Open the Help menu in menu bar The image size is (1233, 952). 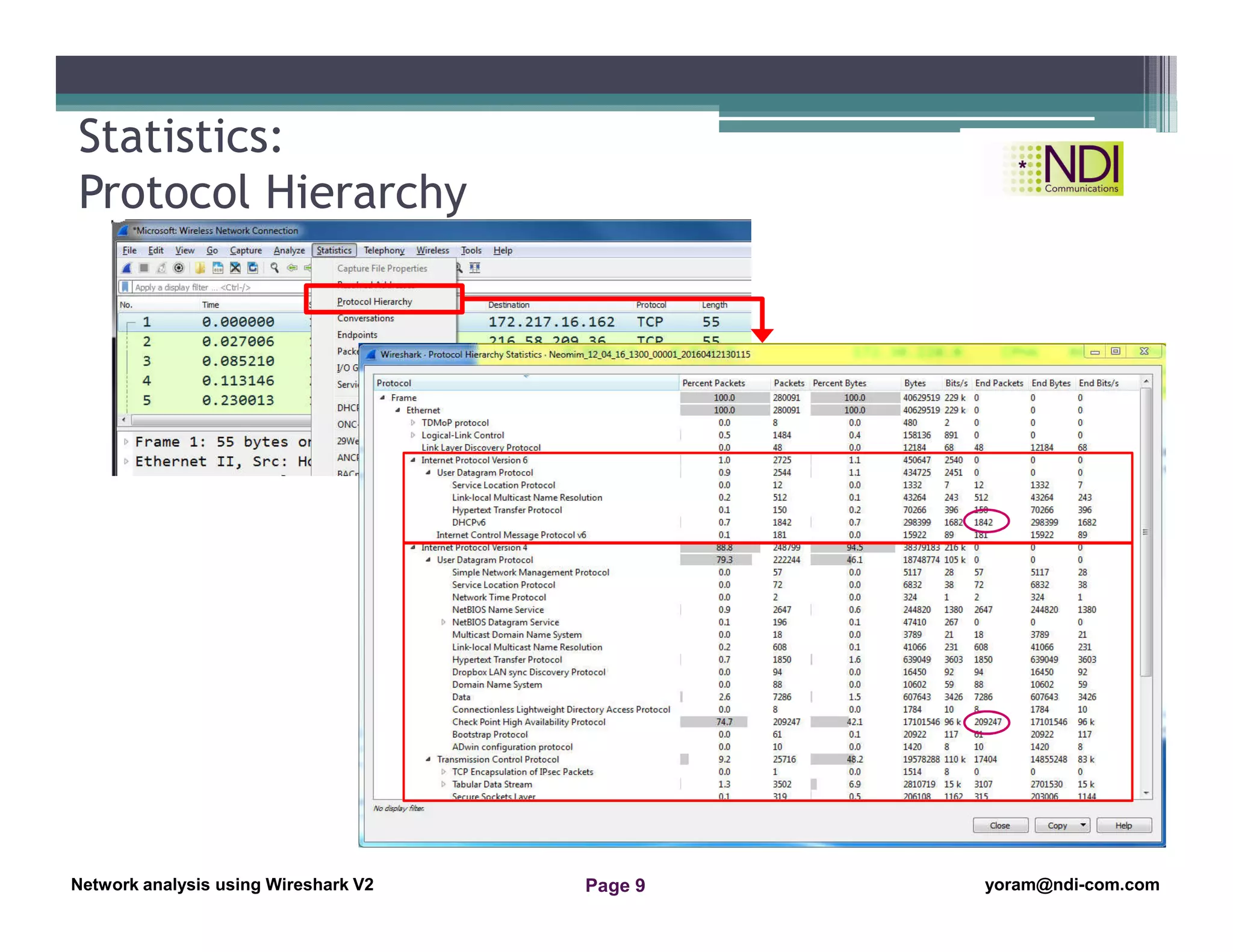coord(503,250)
